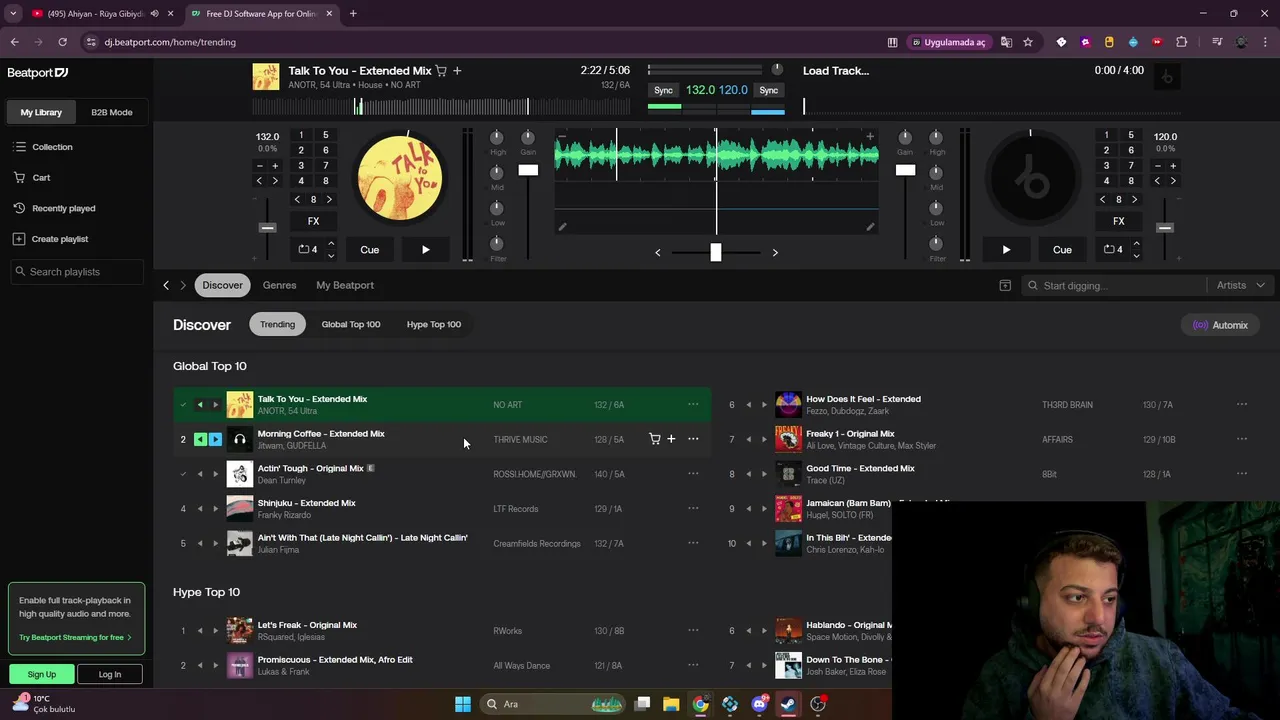Click Cue on the right deck

[1062, 250]
